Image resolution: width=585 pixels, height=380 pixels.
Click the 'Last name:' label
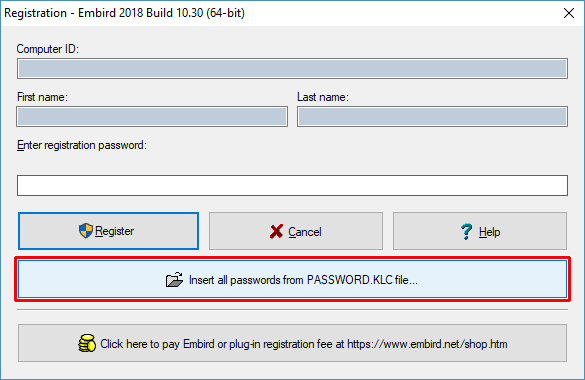coord(323,97)
